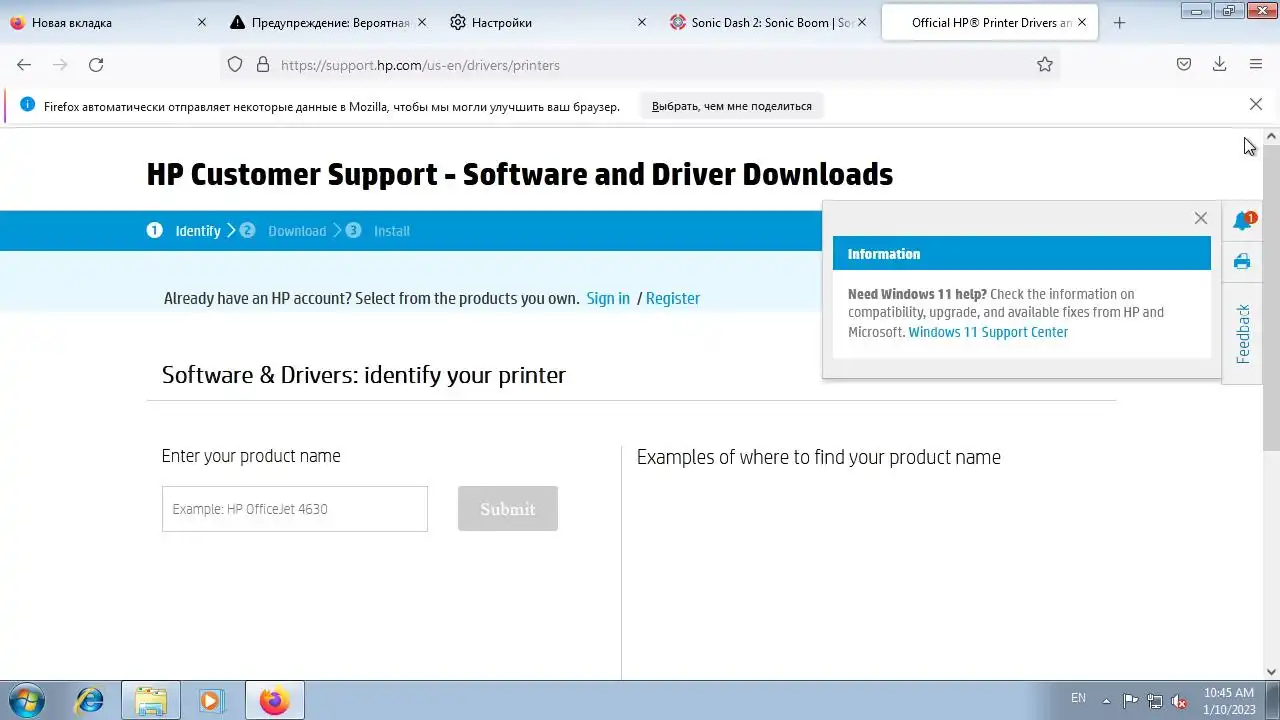Click the EN language indicator
Image resolution: width=1280 pixels, height=720 pixels.
coord(1078,698)
